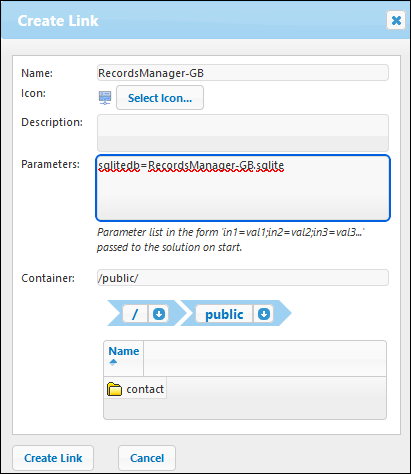This screenshot has height=474, width=411.
Task: Click the Container path field showing /public/
Action: point(243,278)
